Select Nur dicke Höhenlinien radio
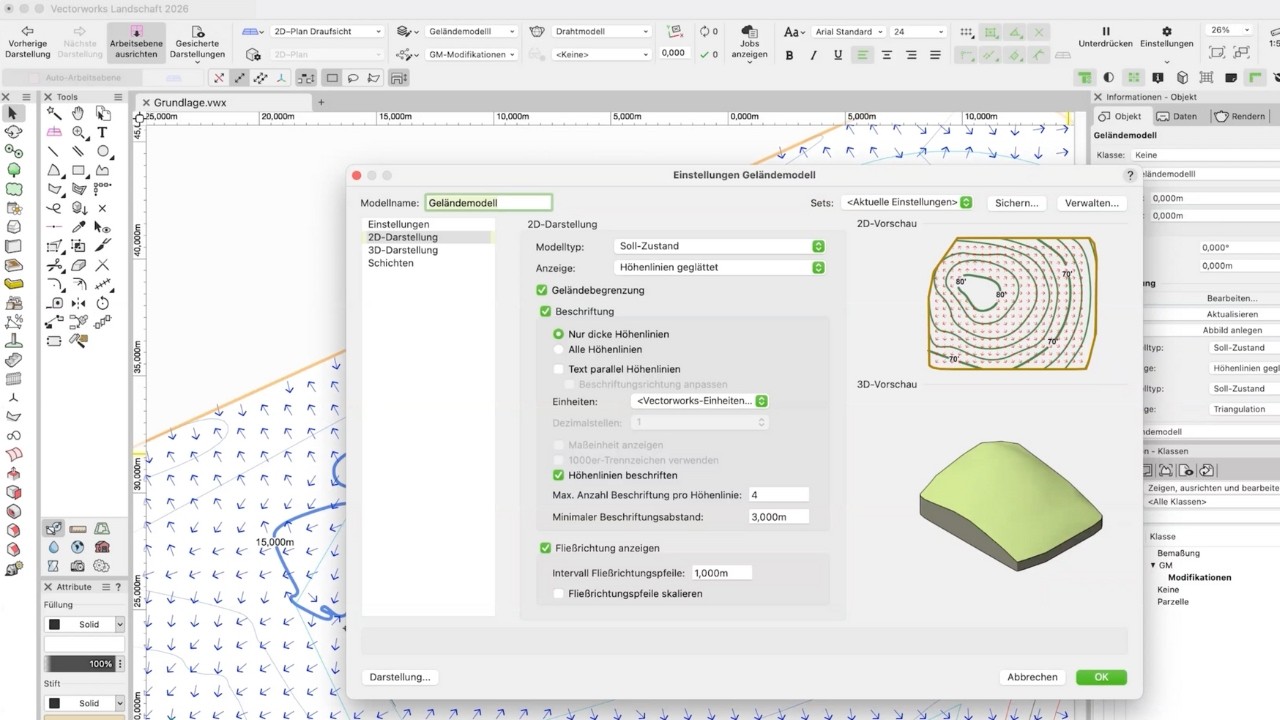The height and width of the screenshot is (720, 1280). tap(559, 334)
